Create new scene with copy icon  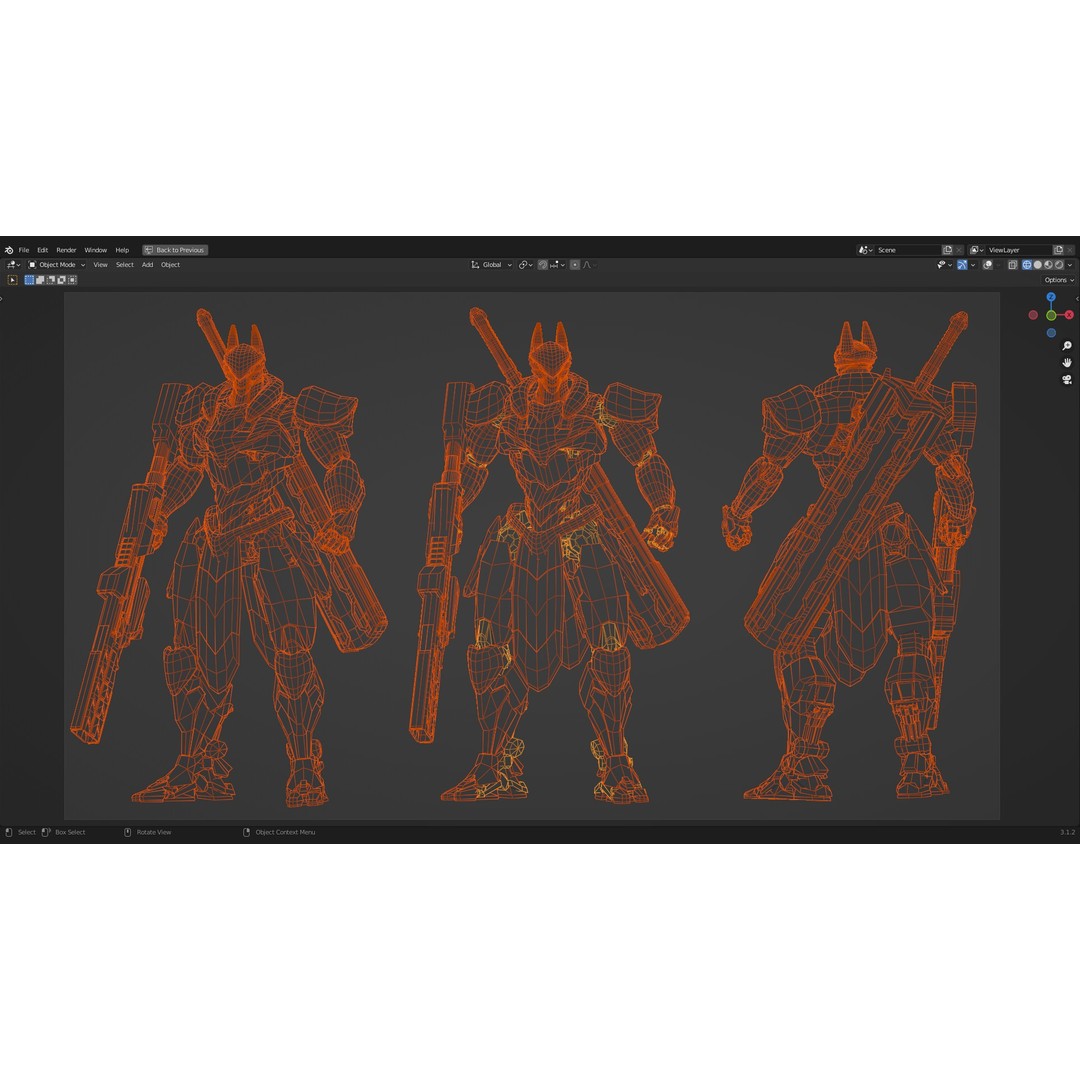pyautogui.click(x=948, y=250)
